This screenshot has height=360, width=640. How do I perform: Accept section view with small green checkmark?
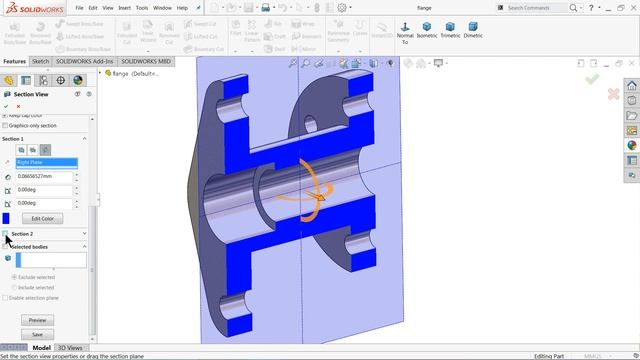(6, 107)
